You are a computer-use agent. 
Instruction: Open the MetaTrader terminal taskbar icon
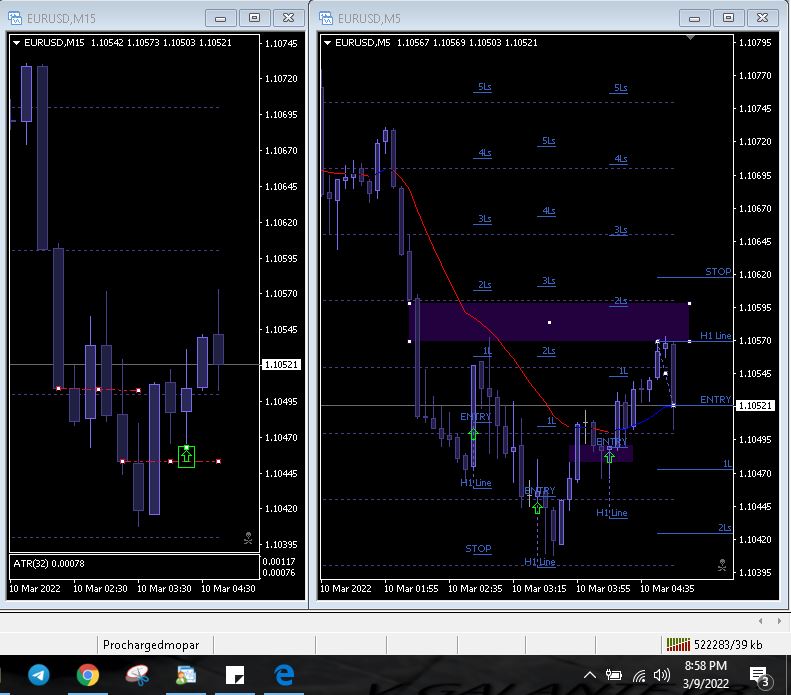[186, 675]
